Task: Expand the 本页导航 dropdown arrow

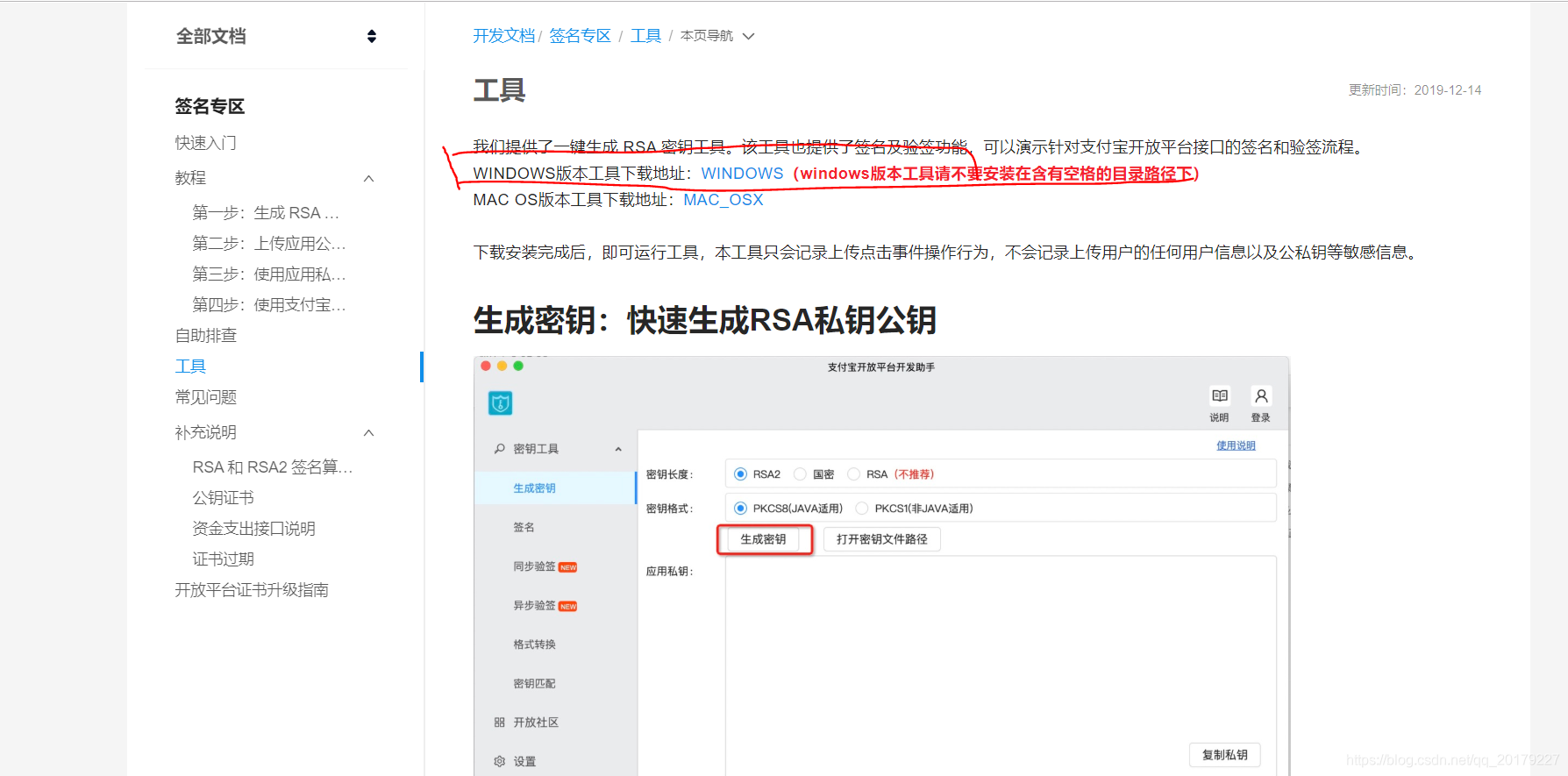Action: (x=748, y=36)
